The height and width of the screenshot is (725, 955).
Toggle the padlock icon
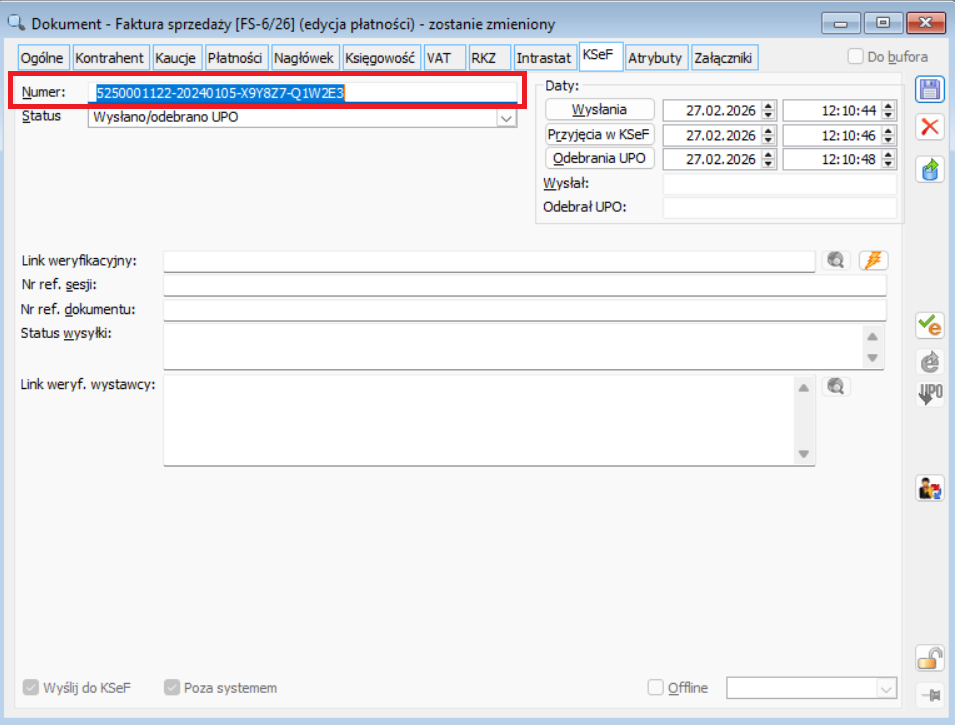point(929,658)
